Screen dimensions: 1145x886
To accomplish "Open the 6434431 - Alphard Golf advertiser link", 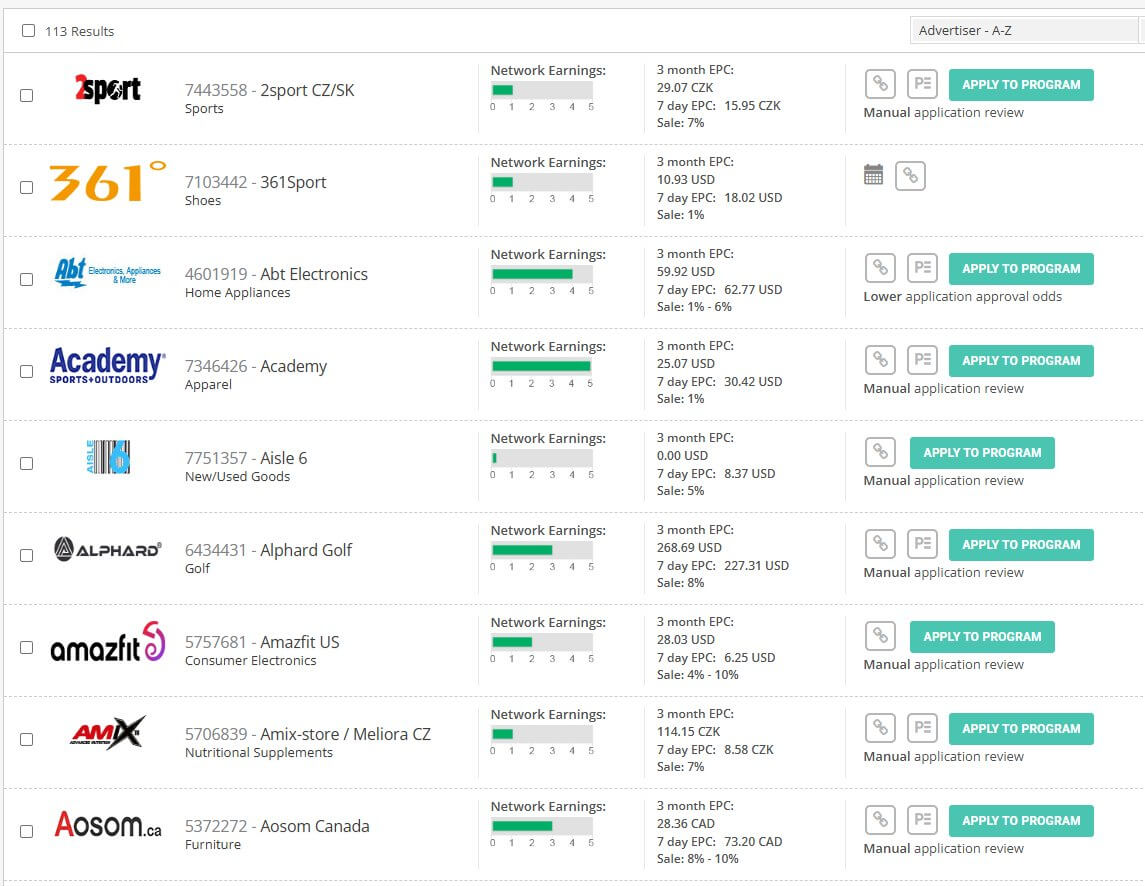I will pyautogui.click(x=268, y=550).
